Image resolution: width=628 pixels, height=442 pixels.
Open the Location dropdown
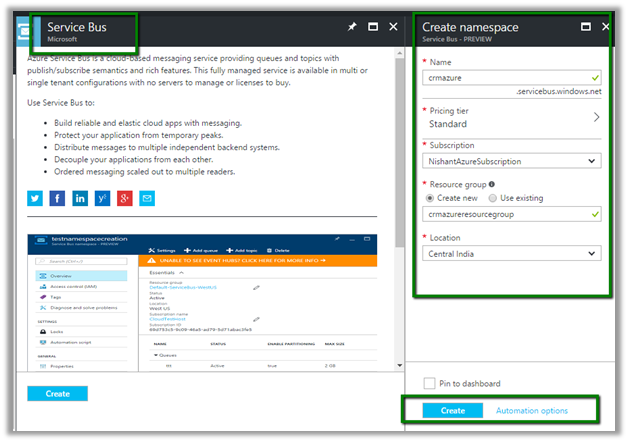(x=511, y=253)
